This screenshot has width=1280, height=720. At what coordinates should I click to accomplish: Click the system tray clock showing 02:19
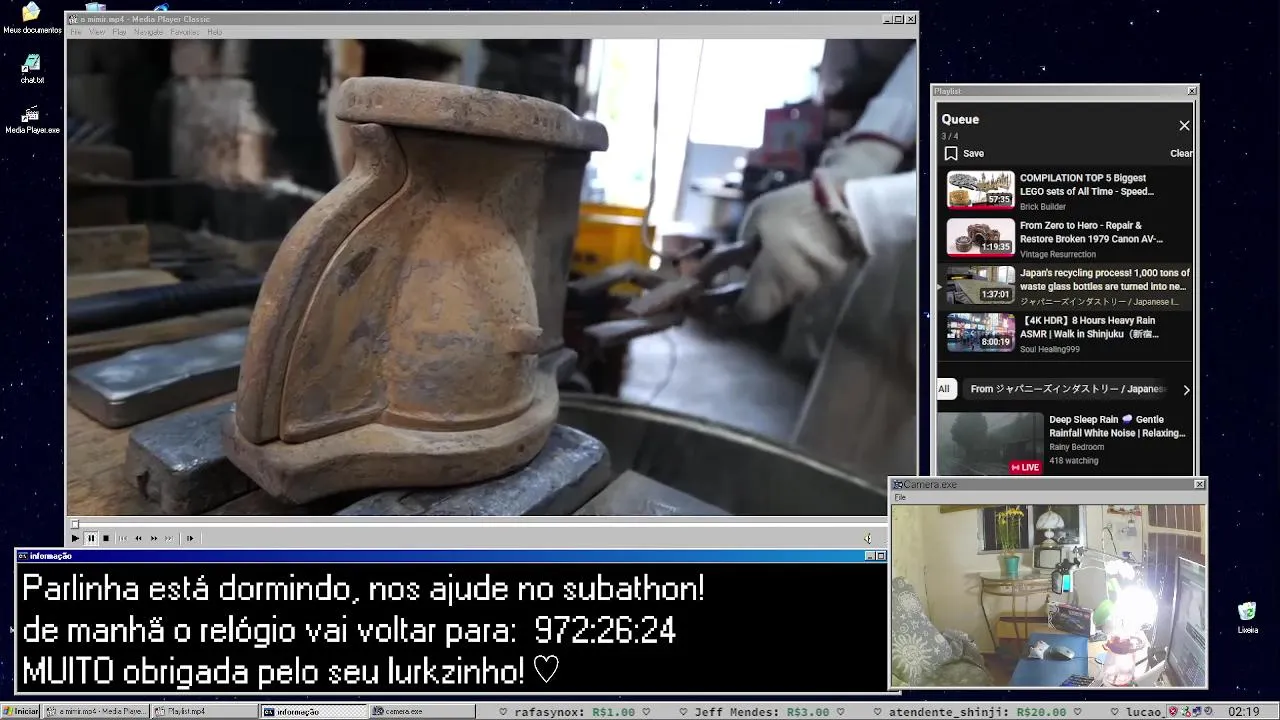point(1243,712)
